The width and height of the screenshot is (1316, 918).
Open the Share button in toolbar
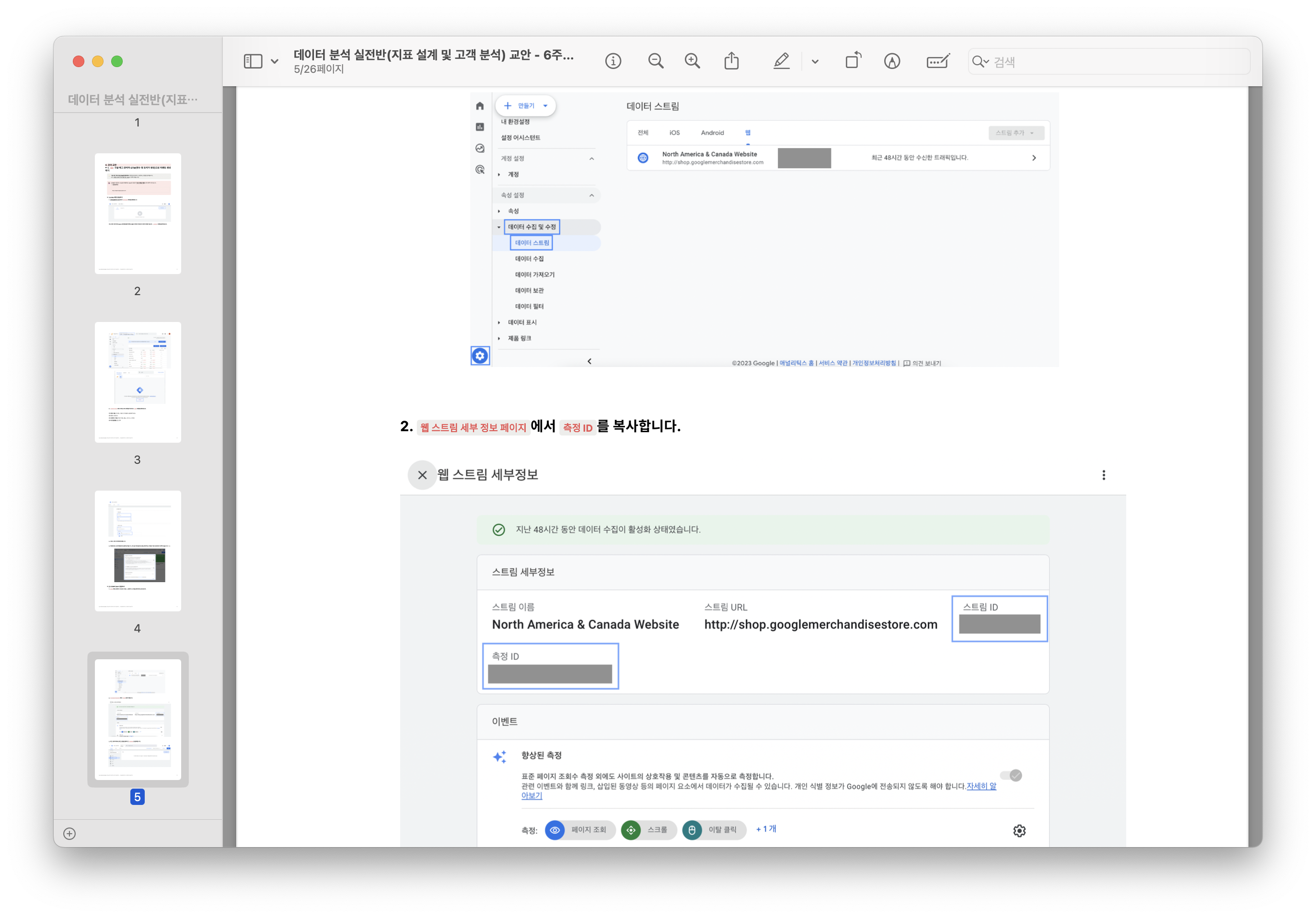tap(731, 61)
